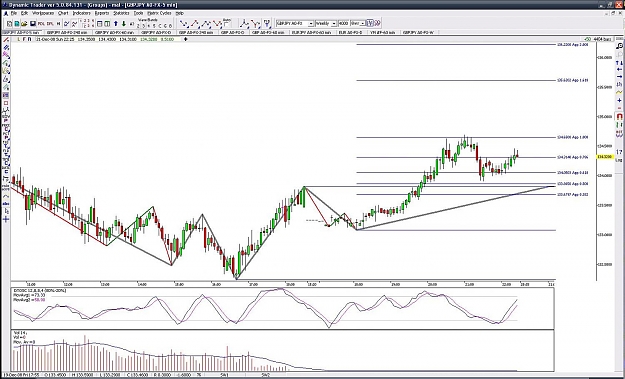Open the Reports menu

pyautogui.click(x=102, y=13)
